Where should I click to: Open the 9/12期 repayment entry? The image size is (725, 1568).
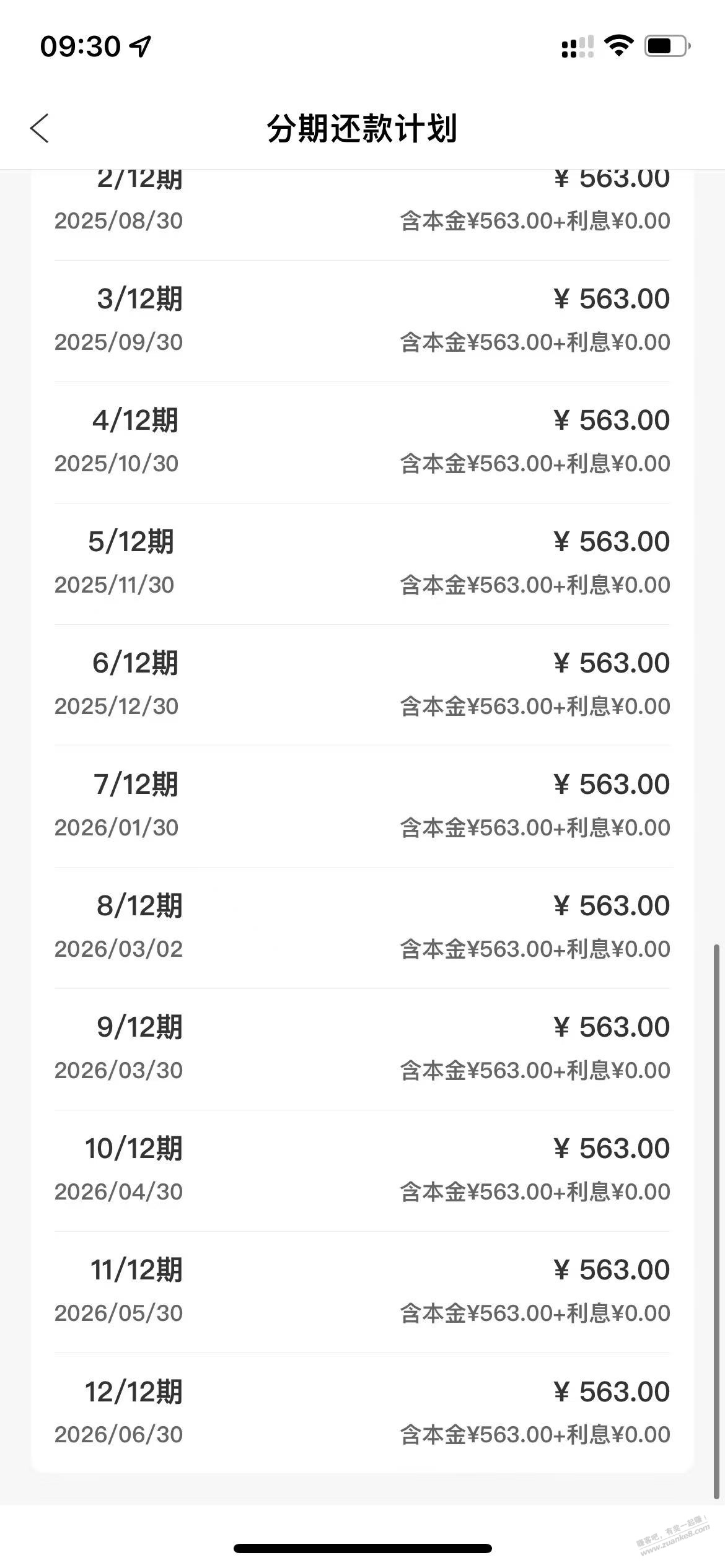click(362, 1049)
